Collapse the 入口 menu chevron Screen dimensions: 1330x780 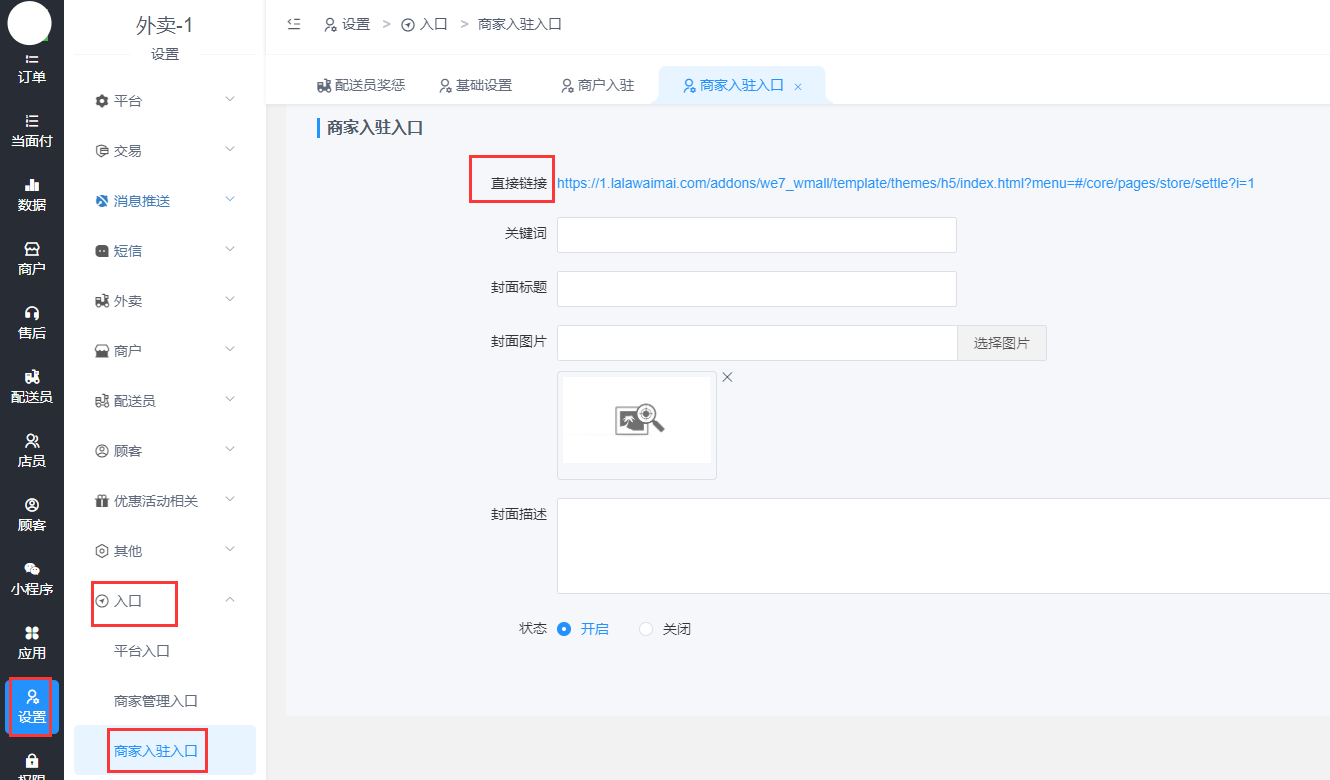[x=230, y=599]
